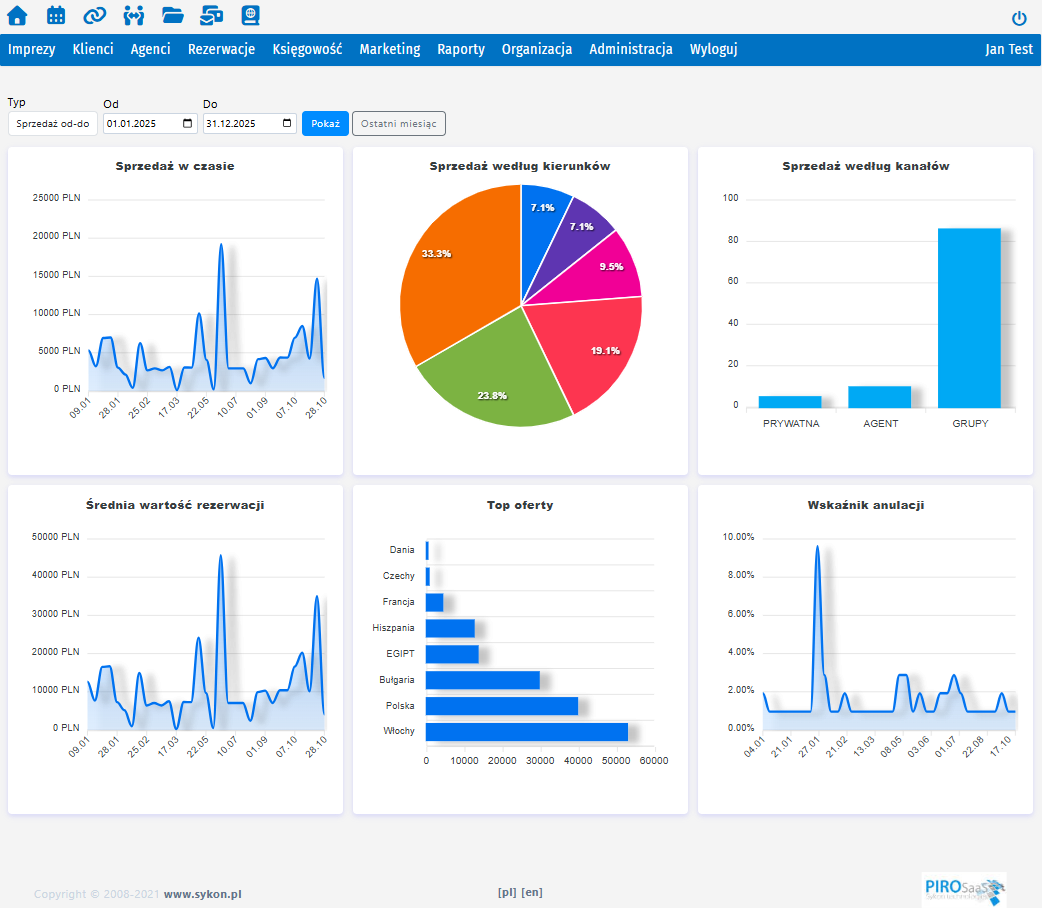Screen dimensions: 1042x908
Task: Click the open folder icon
Action: (172, 16)
